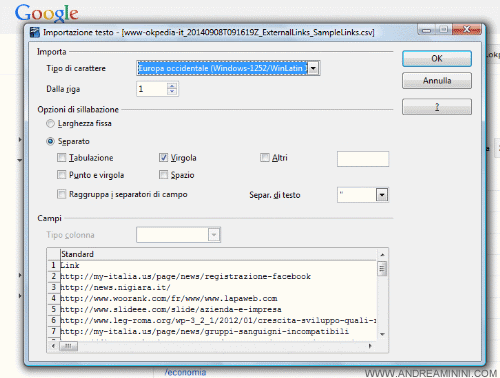Open the Tipo colonna dropdown arrow
The height and width of the screenshot is (378, 500).
[214, 235]
